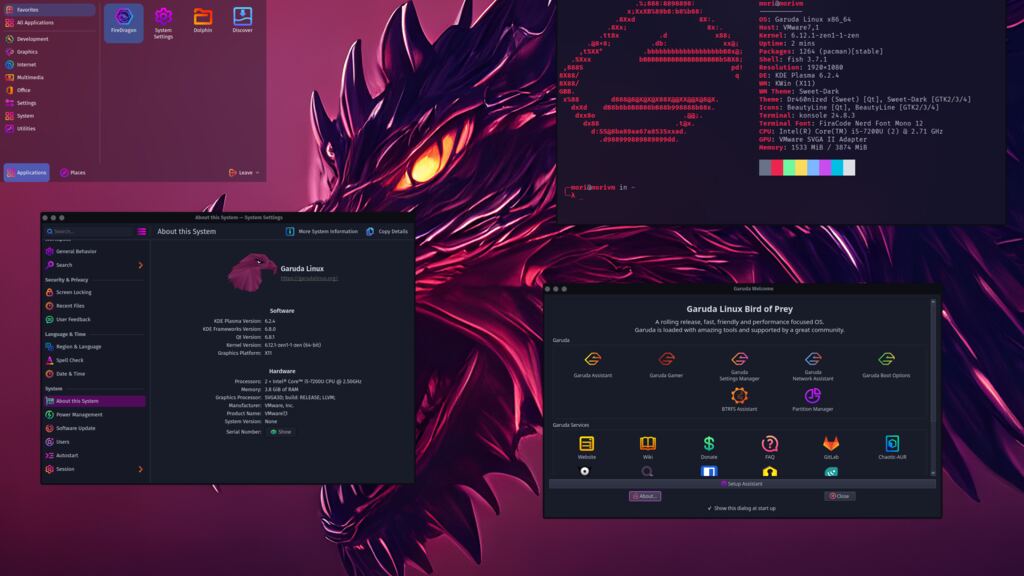
Task: Click the About... button in Garuda Welcome
Action: [x=645, y=496]
